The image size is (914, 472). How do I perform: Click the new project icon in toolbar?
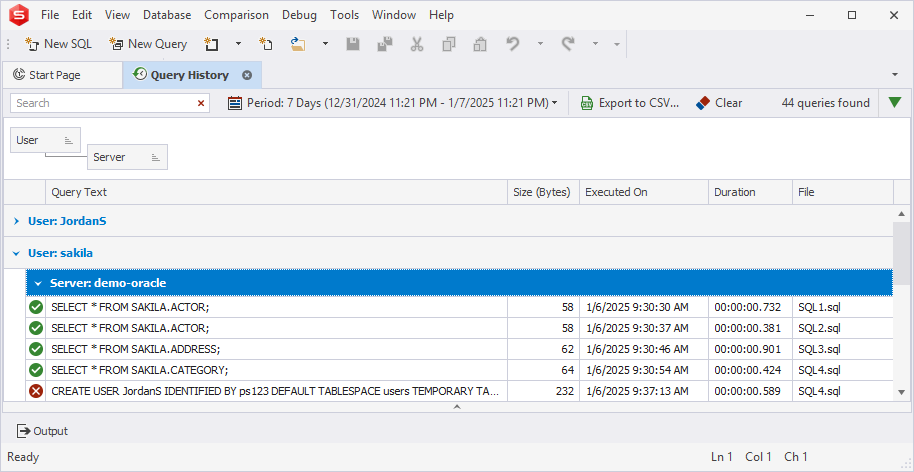coord(266,44)
